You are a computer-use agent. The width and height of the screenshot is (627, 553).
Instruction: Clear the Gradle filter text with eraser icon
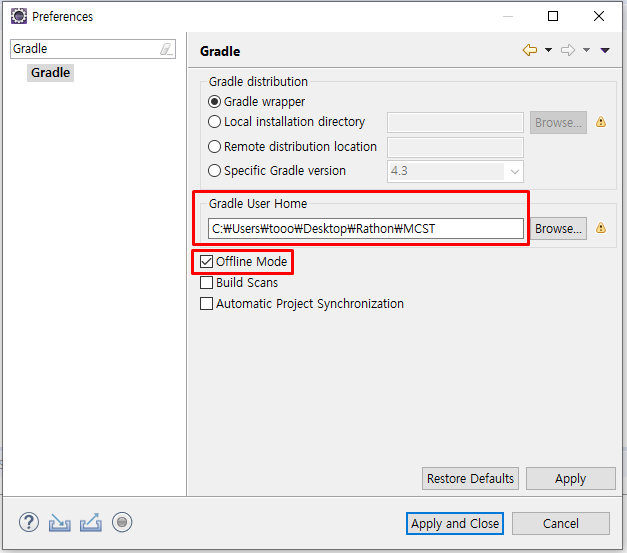pos(166,49)
